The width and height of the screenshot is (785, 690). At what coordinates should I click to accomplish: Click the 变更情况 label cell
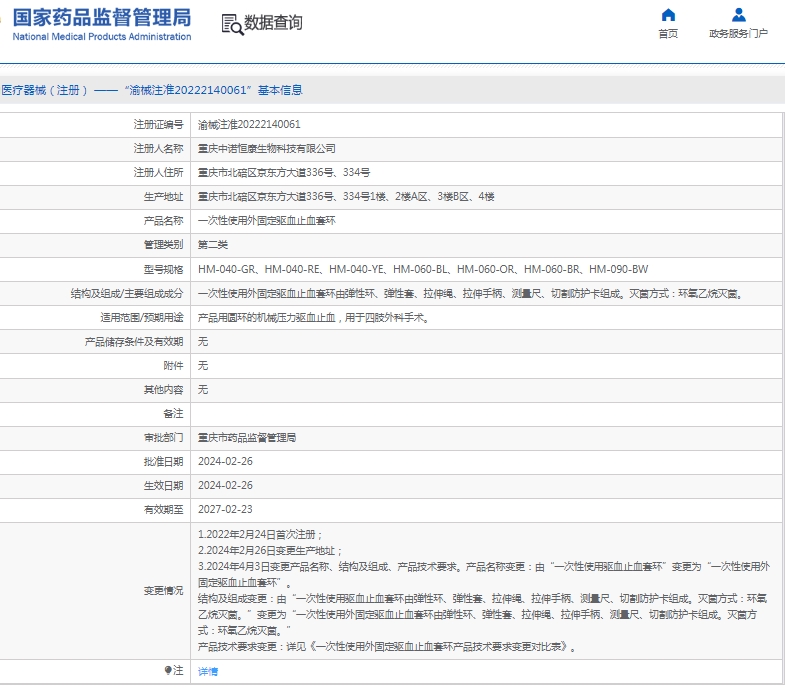pos(95,591)
